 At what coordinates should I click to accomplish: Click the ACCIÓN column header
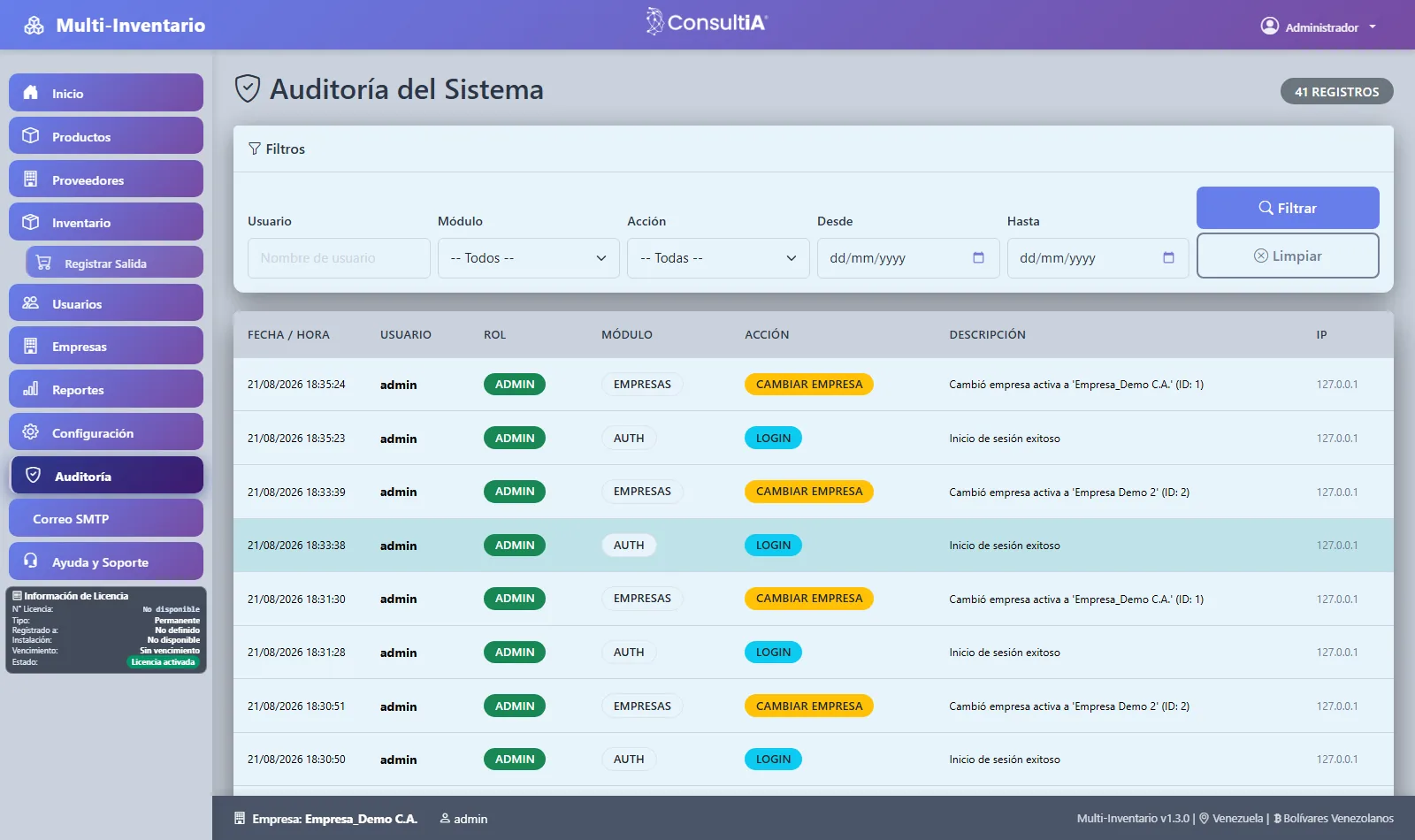tap(767, 335)
